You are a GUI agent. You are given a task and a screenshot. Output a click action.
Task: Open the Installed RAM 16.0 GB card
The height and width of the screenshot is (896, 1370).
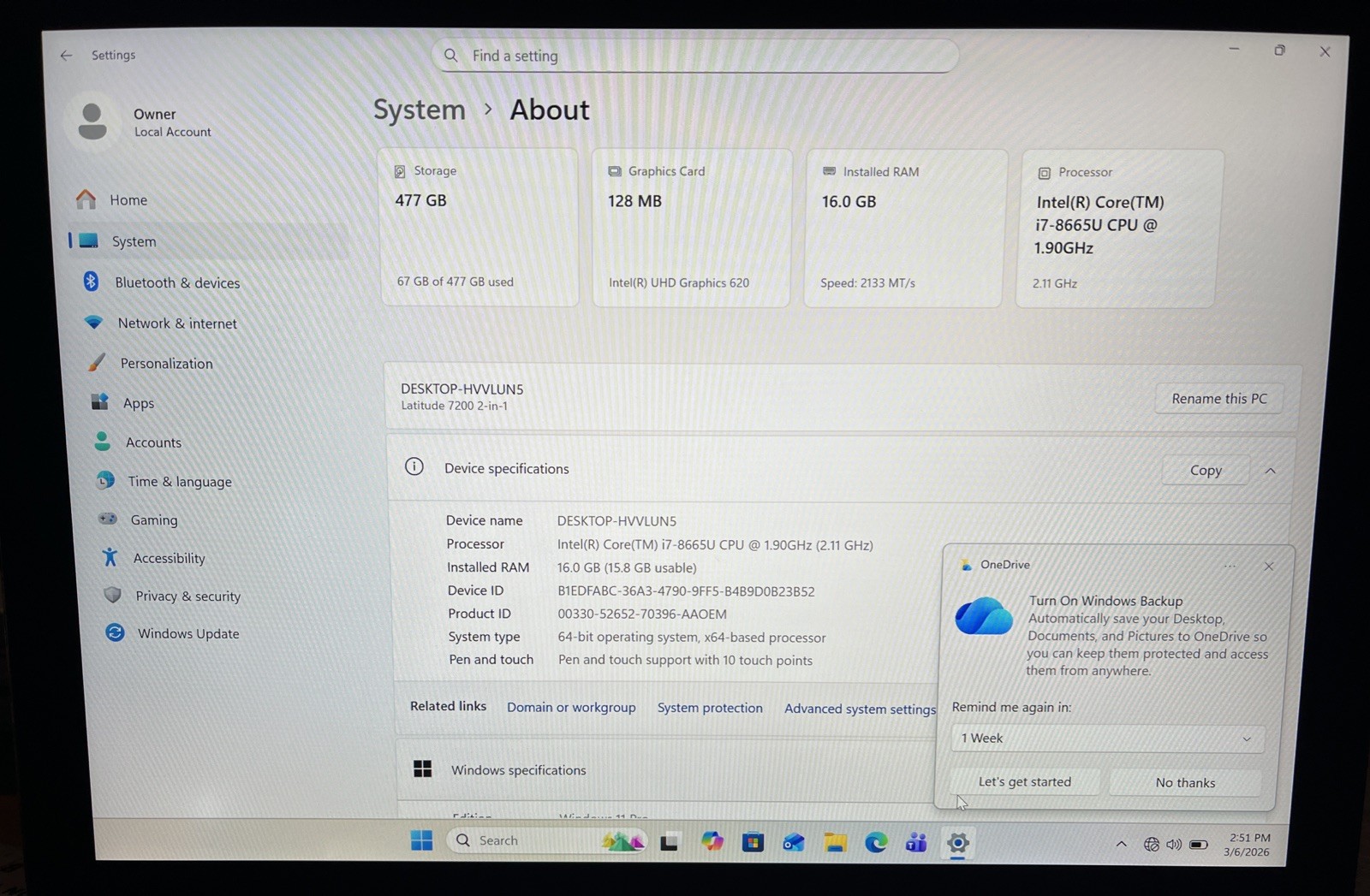click(x=902, y=228)
